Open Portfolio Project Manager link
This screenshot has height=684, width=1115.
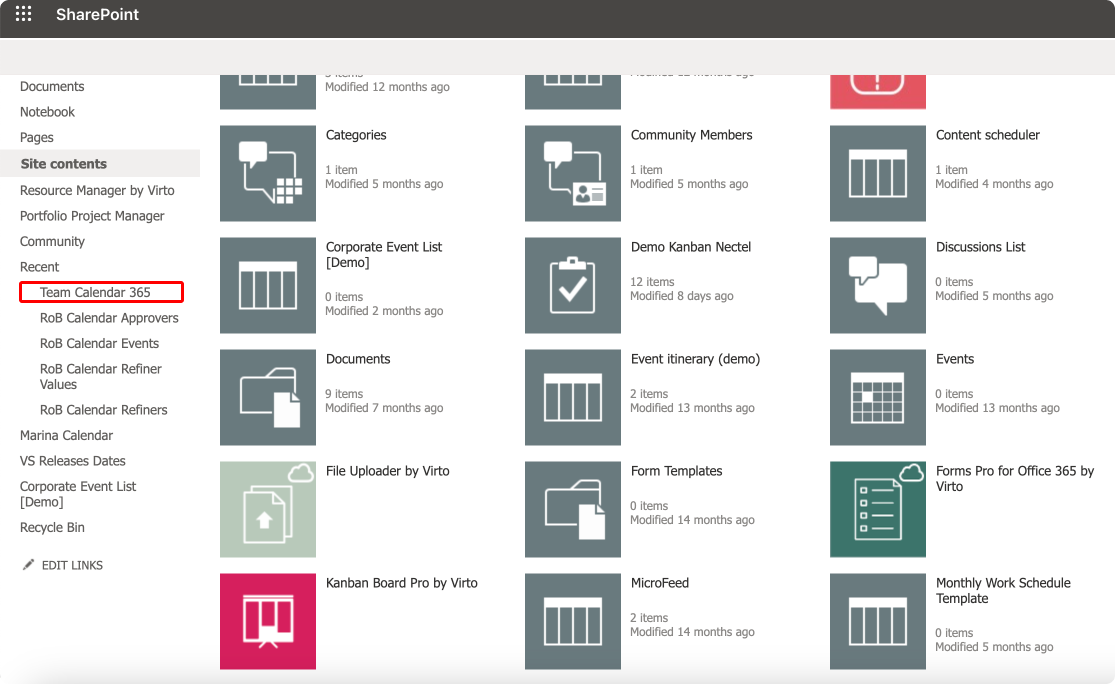(92, 215)
